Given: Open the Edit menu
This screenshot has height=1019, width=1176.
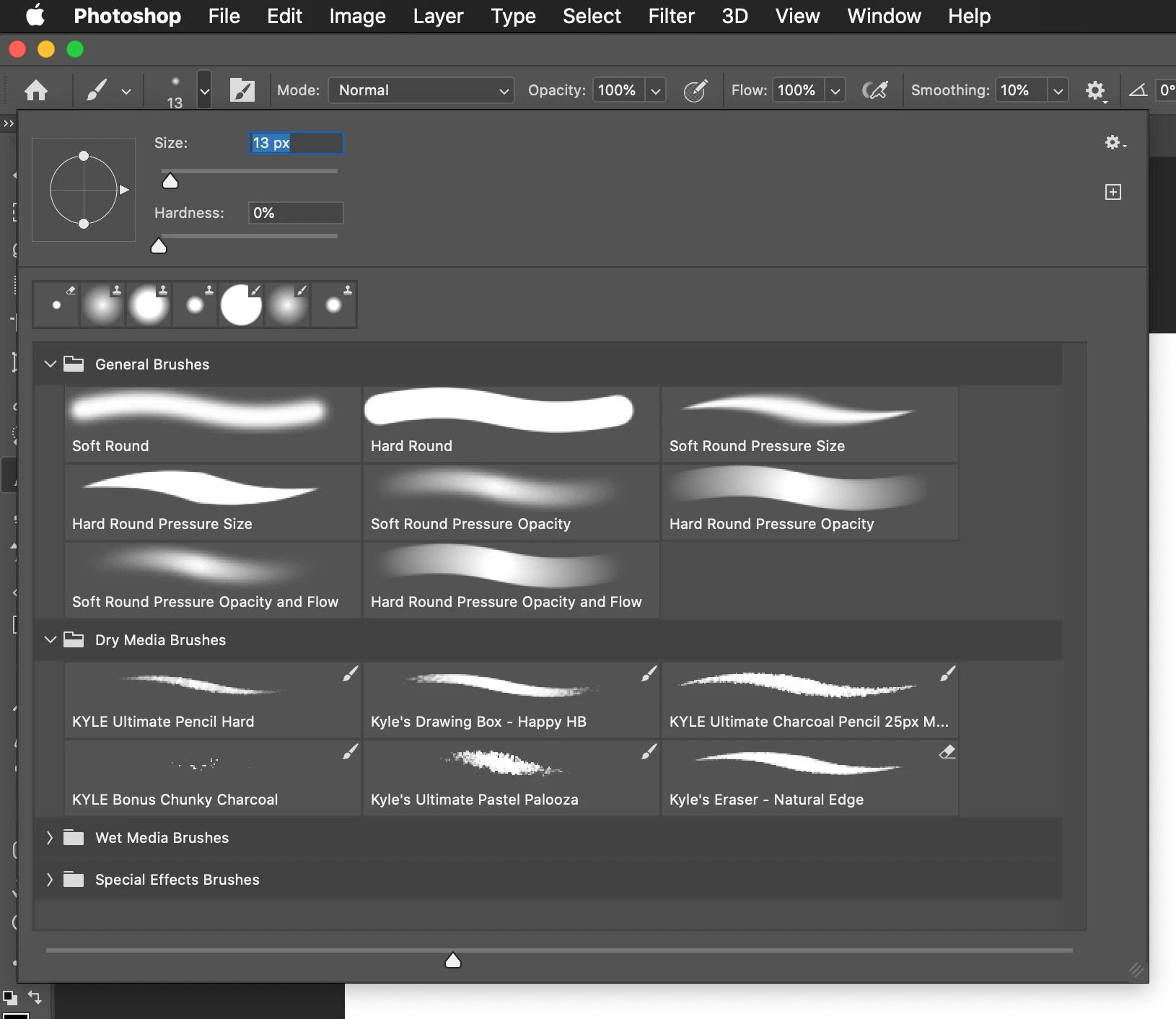Looking at the screenshot, I should click(284, 16).
